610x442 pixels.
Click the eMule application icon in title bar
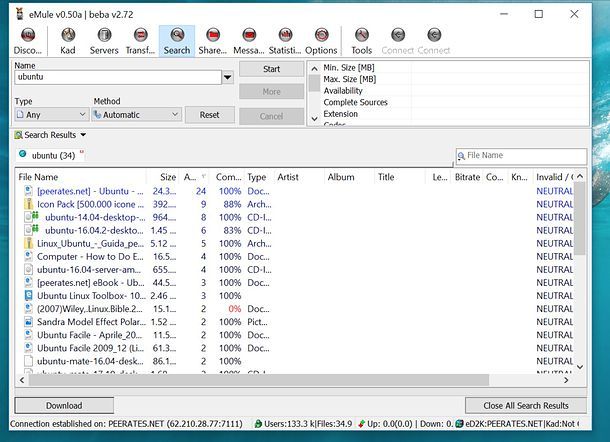tap(19, 14)
